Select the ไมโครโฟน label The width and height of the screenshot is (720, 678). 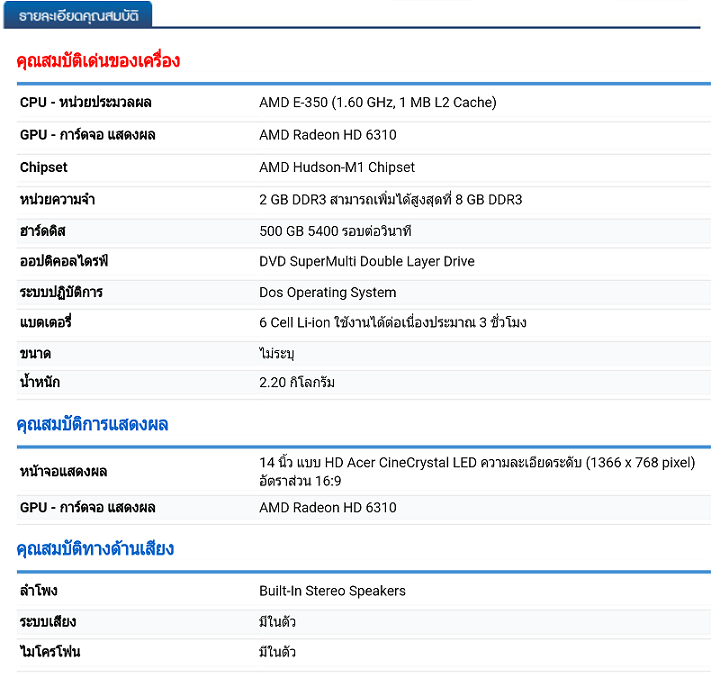click(x=50, y=651)
